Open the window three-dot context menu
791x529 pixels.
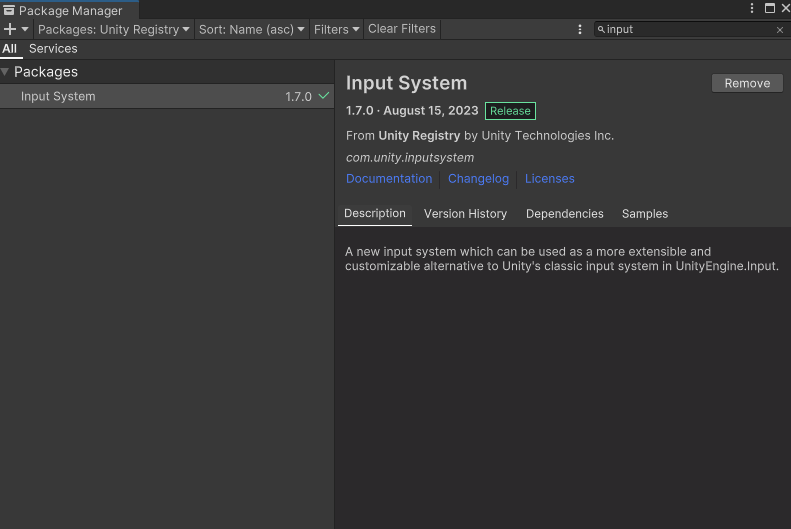pos(752,8)
